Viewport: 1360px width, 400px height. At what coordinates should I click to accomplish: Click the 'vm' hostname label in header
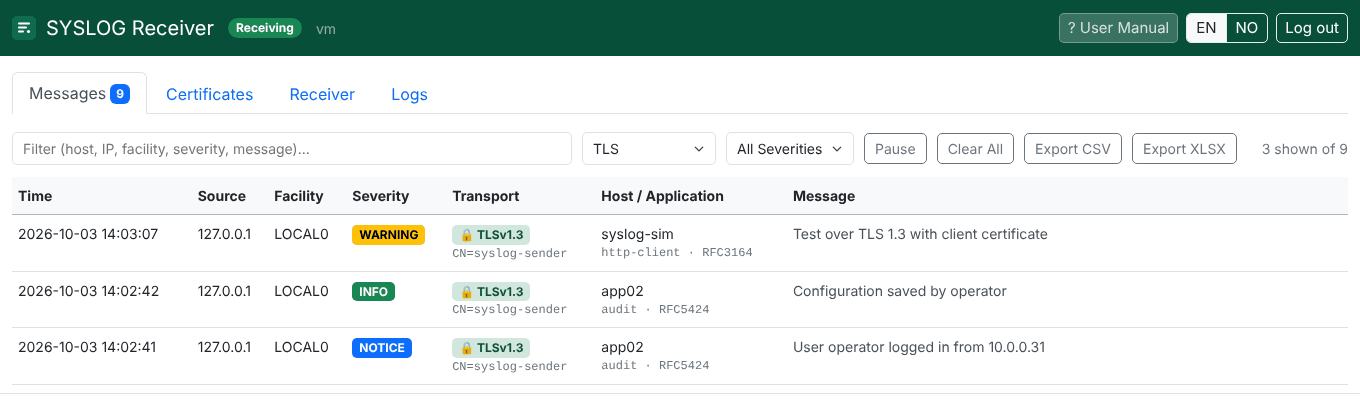325,29
